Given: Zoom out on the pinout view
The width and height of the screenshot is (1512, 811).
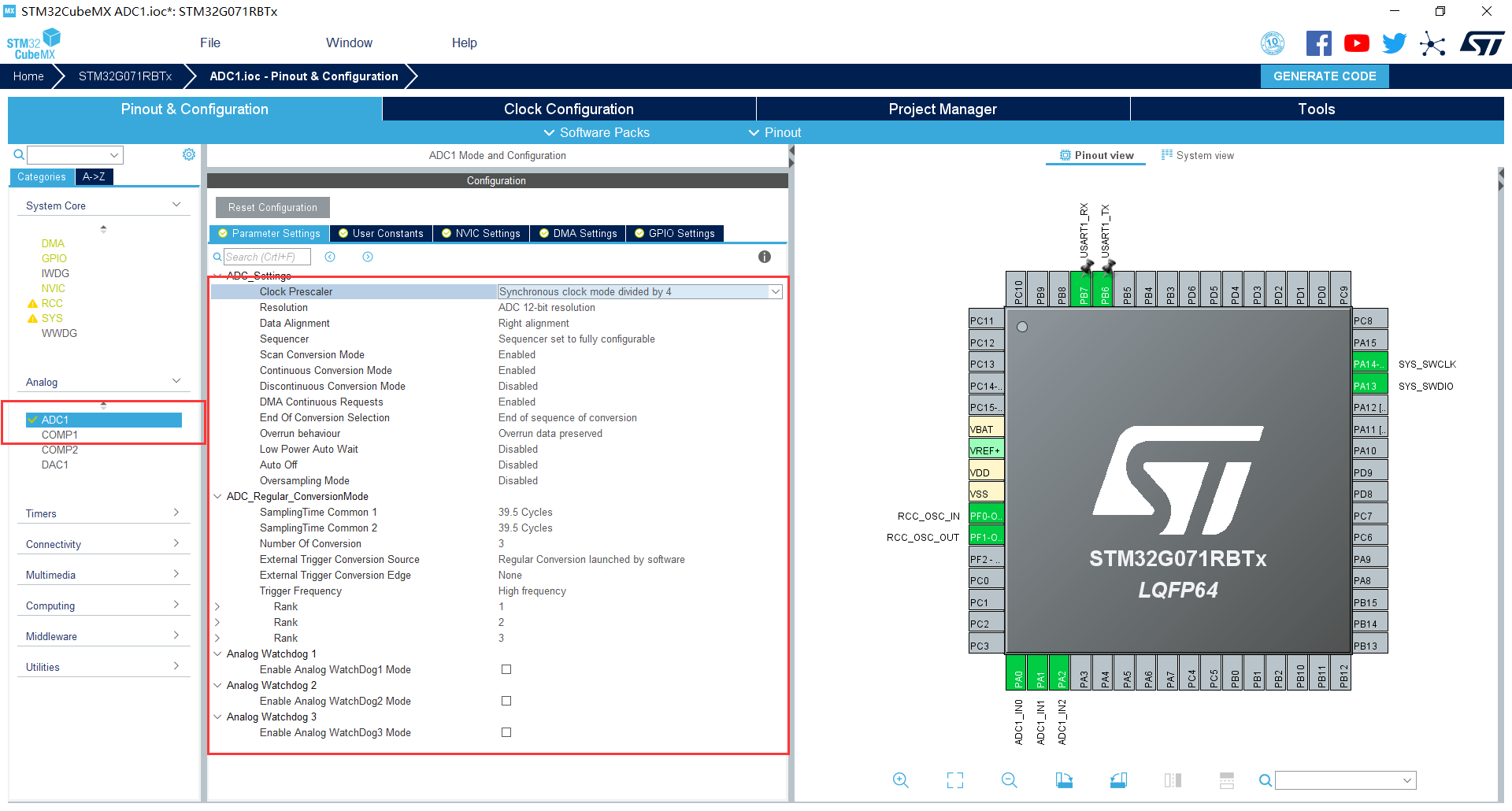Looking at the screenshot, I should click(1009, 781).
